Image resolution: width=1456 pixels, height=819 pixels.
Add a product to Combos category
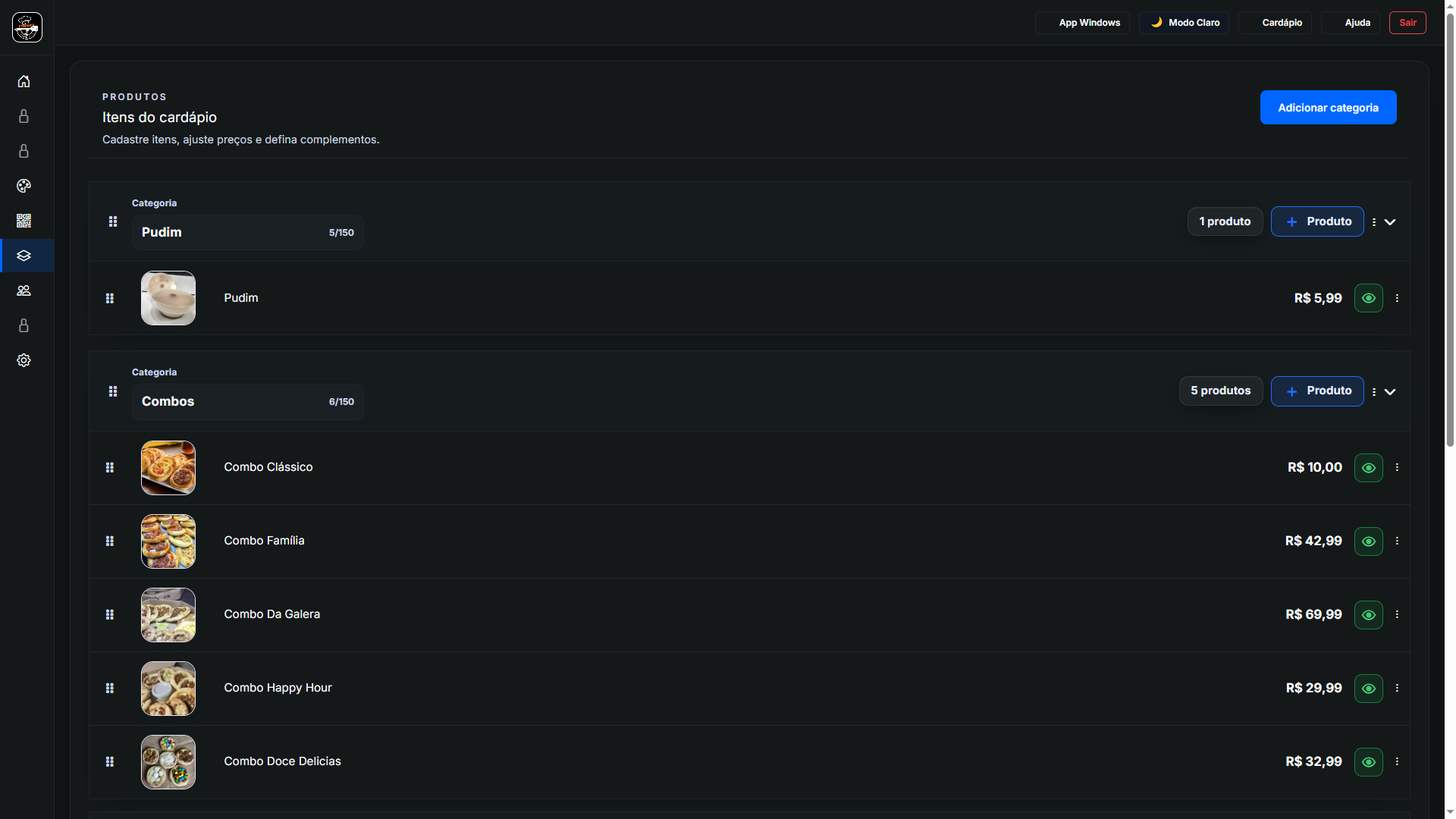click(1317, 391)
